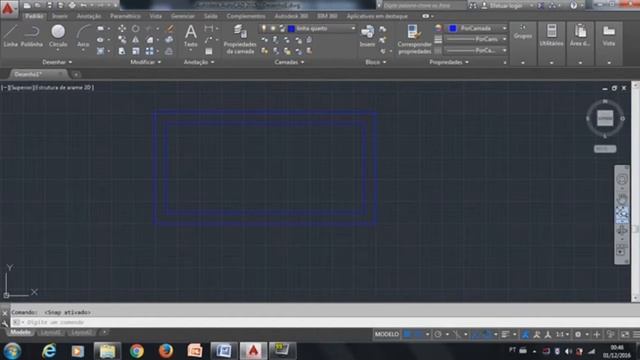Open the Grupos panel button
The width and height of the screenshot is (640, 360).
point(523,43)
